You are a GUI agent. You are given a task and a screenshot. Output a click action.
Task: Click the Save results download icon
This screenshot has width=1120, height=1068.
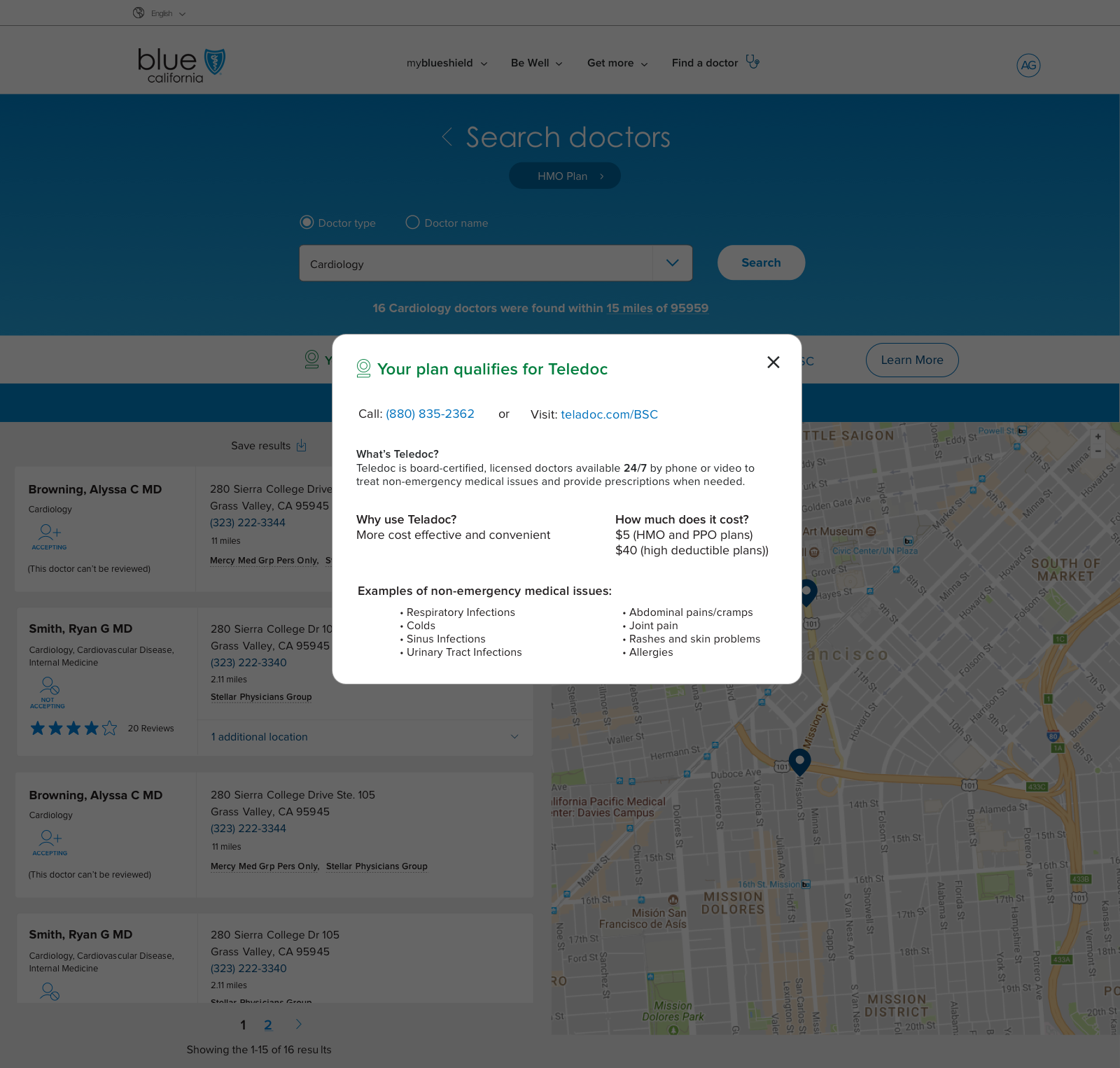click(302, 446)
